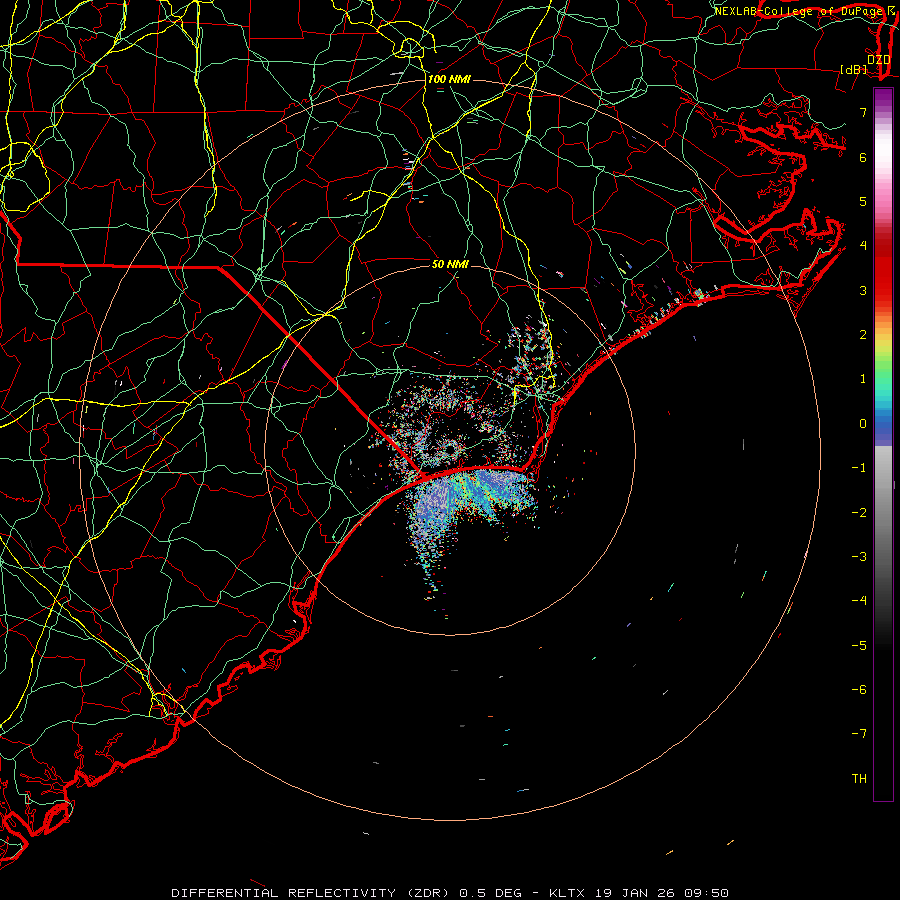The image size is (900, 900).
Task: Click the "3" value on color scale
Action: 863,290
